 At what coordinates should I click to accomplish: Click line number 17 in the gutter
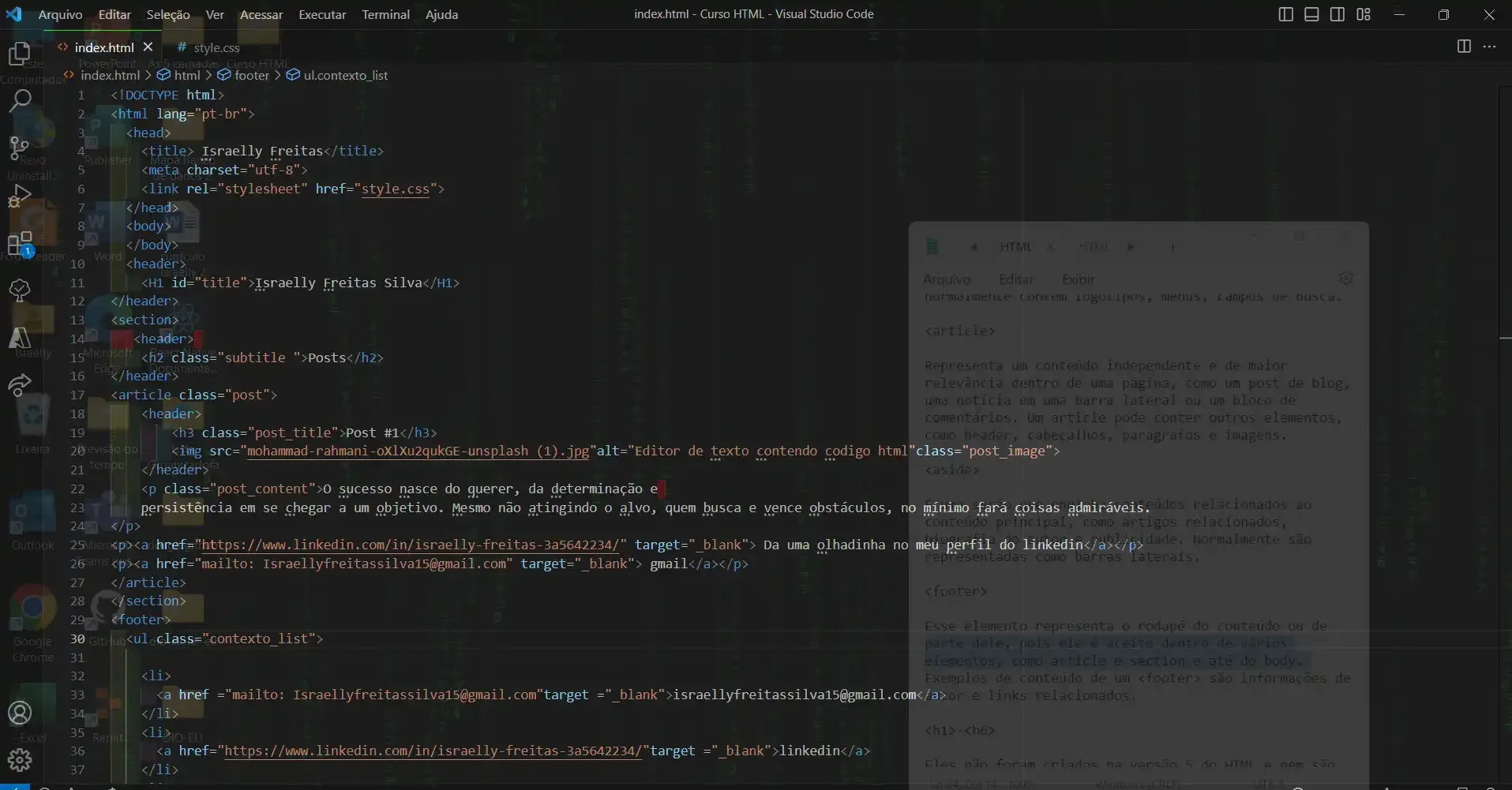click(77, 395)
